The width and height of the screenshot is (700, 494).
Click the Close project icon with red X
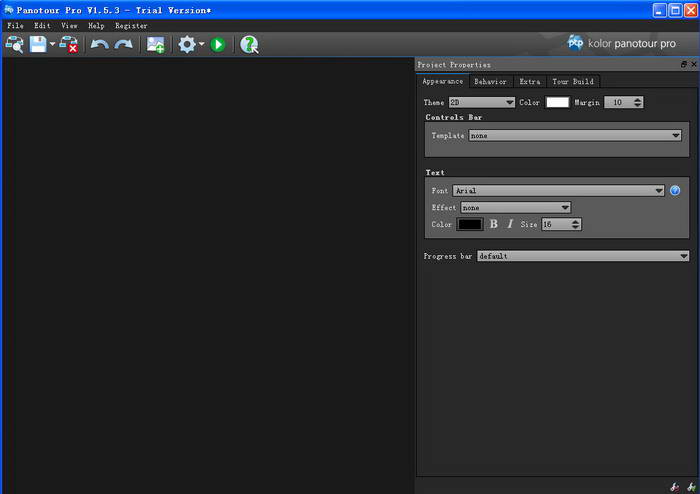69,45
